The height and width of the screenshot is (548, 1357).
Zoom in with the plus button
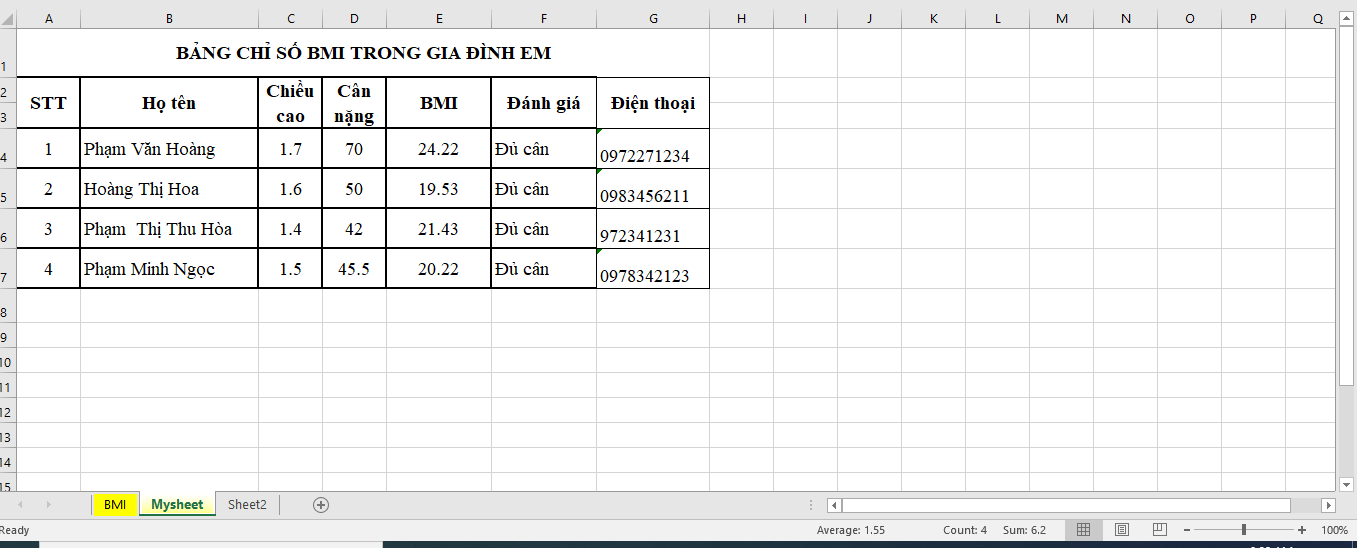pos(1302,530)
